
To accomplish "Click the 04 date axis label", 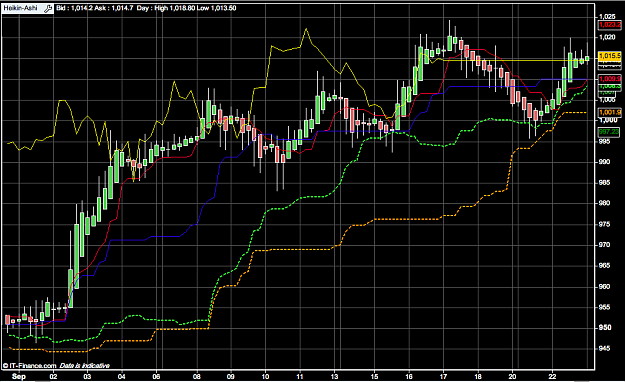I will pyautogui.click(x=122, y=376).
